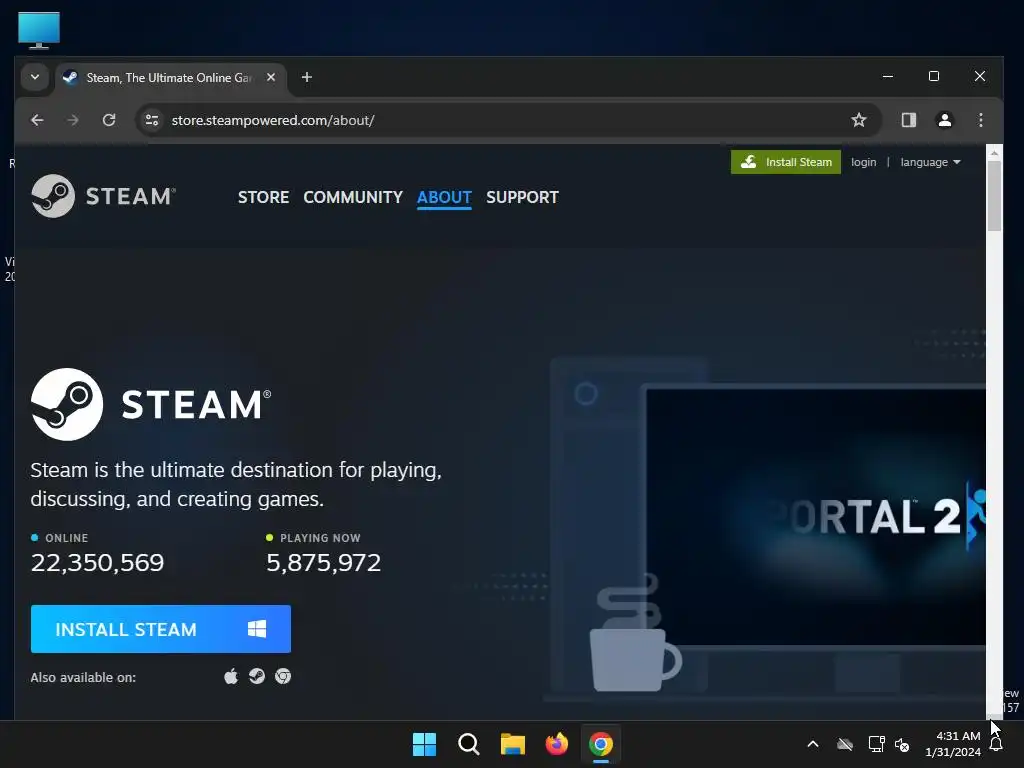Open Windows Search from the taskbar
Image resolution: width=1024 pixels, height=768 pixels.
click(x=469, y=744)
